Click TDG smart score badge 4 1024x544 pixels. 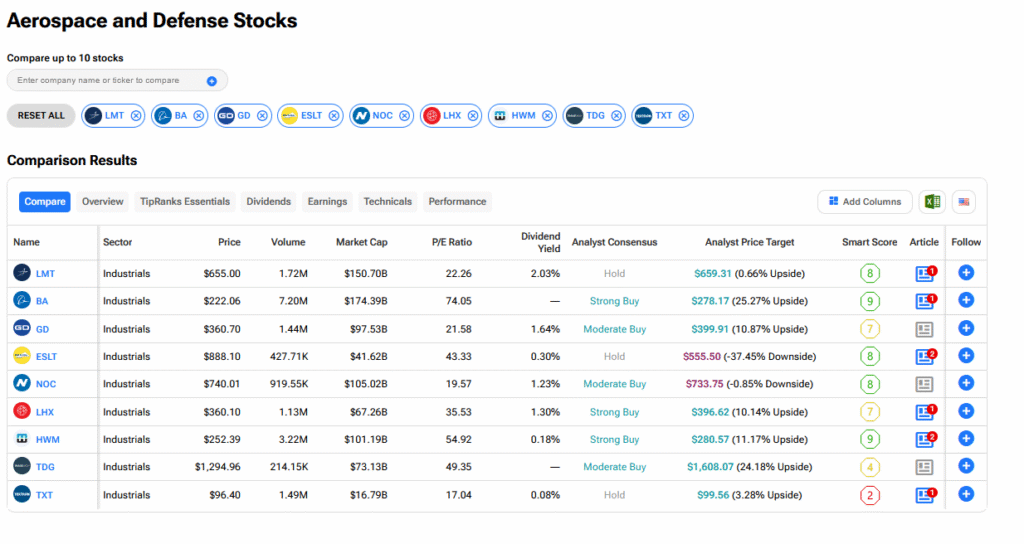click(x=869, y=468)
